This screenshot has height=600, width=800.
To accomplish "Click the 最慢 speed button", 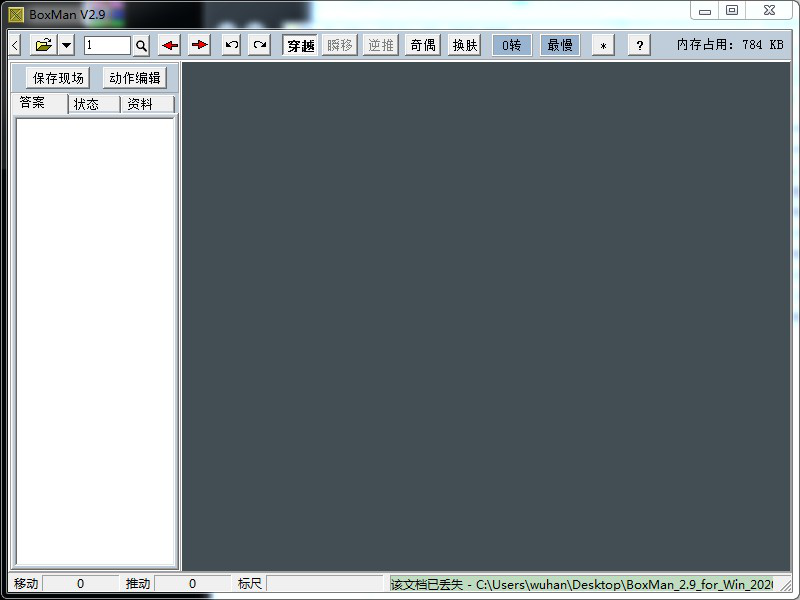I will [560, 45].
